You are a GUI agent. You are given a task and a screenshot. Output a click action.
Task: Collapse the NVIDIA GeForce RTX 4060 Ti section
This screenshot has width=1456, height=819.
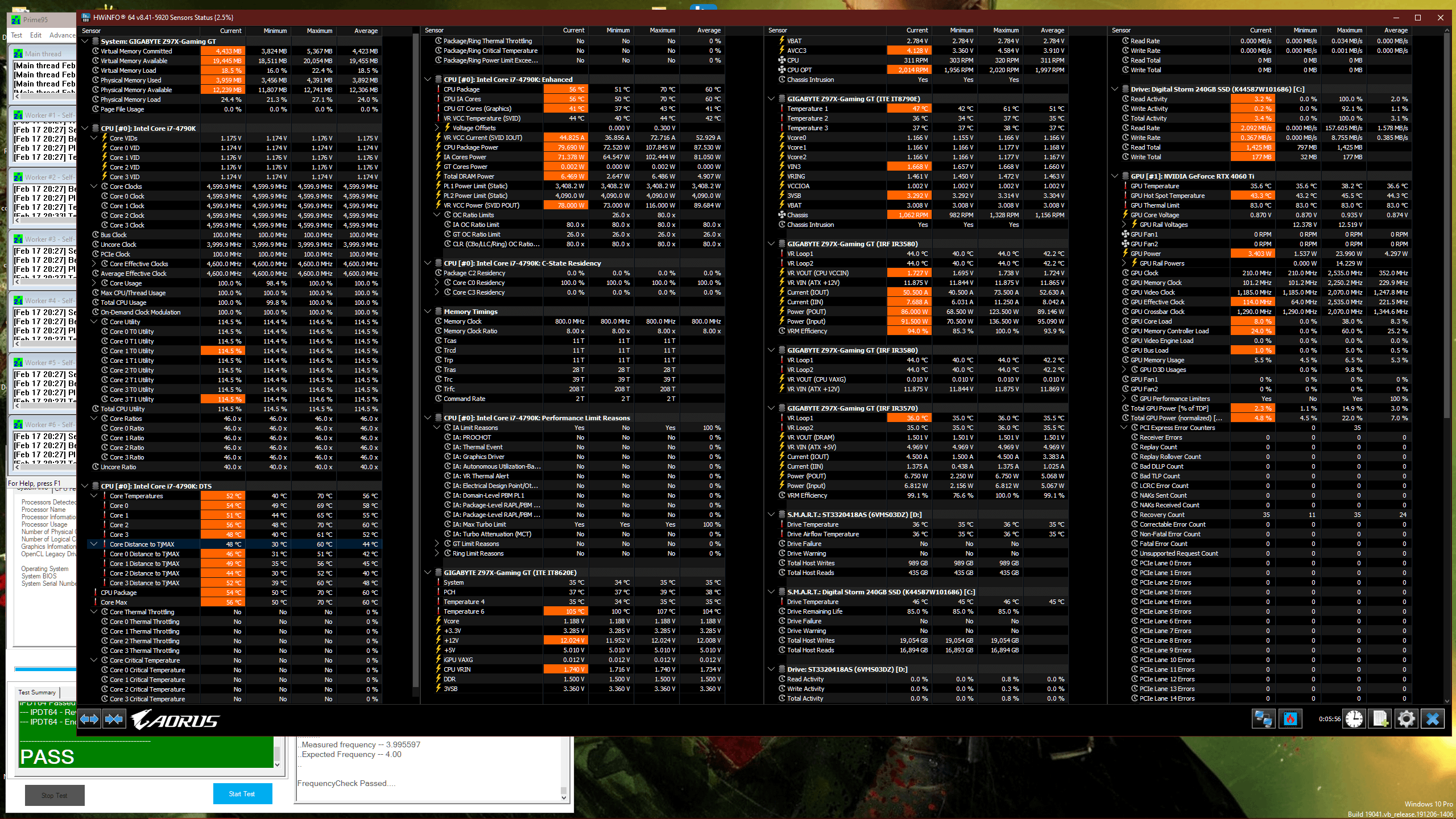click(x=1115, y=176)
